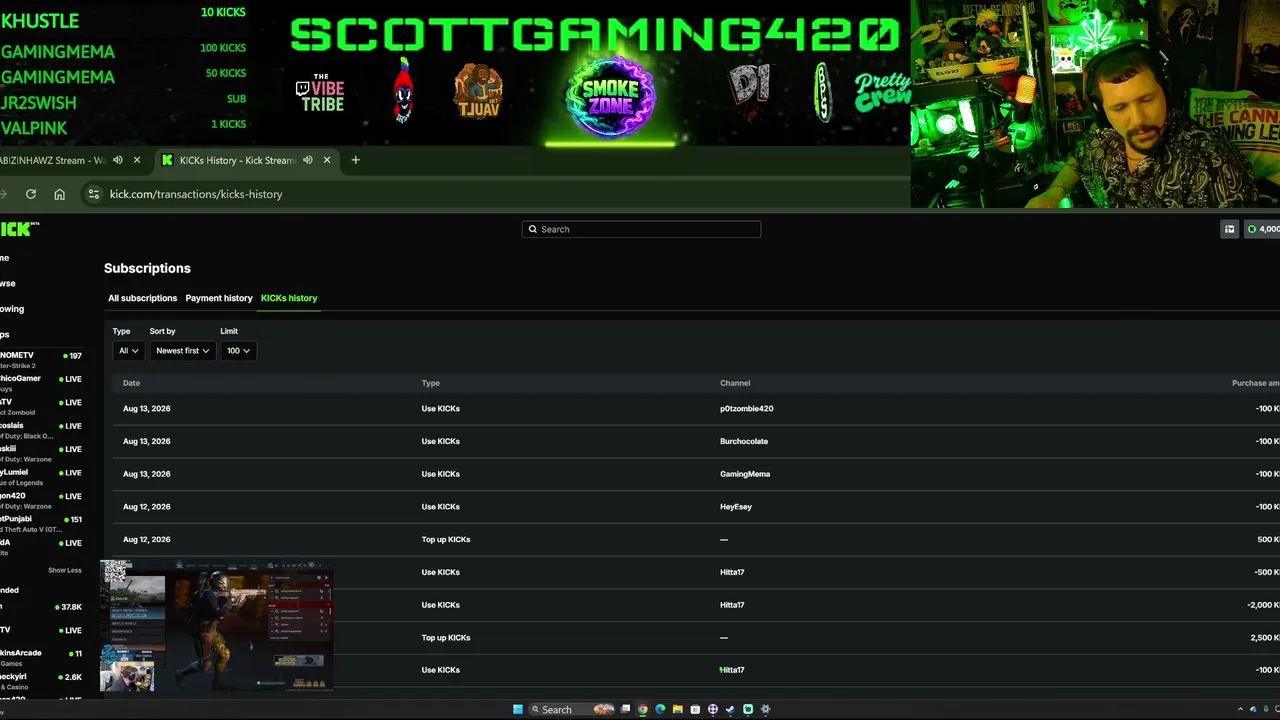
Task: Switch to the Payment history tab
Action: coord(219,298)
